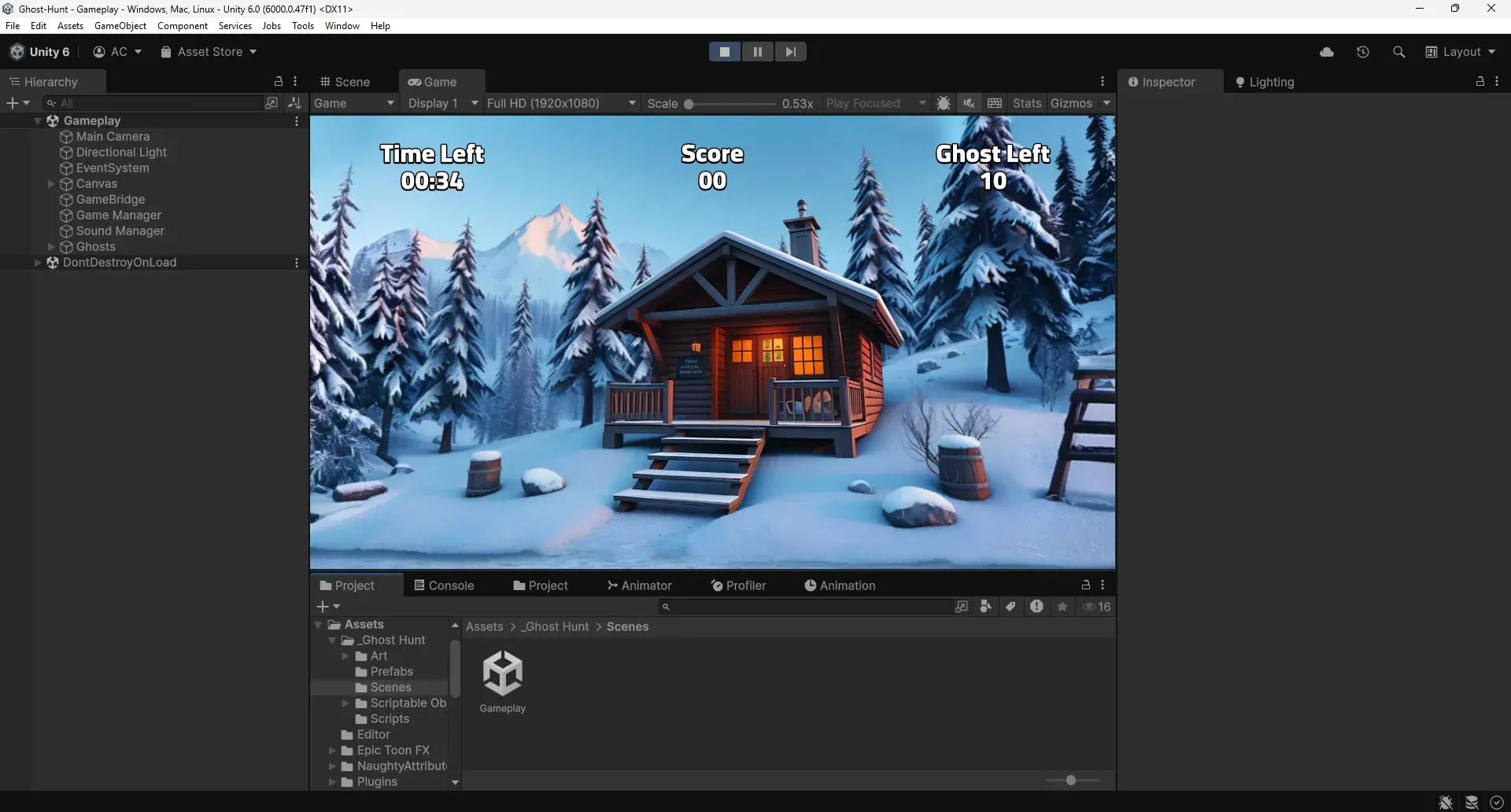Viewport: 1511px width, 812px height.
Task: Stop play mode with the Play button
Action: pos(725,52)
